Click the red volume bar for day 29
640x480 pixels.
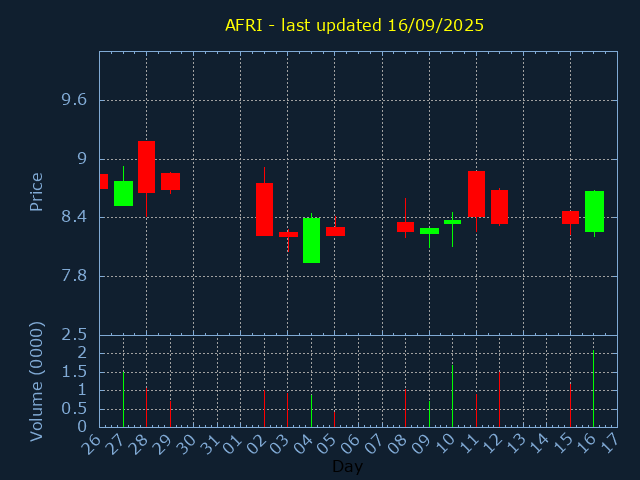pyautogui.click(x=170, y=414)
